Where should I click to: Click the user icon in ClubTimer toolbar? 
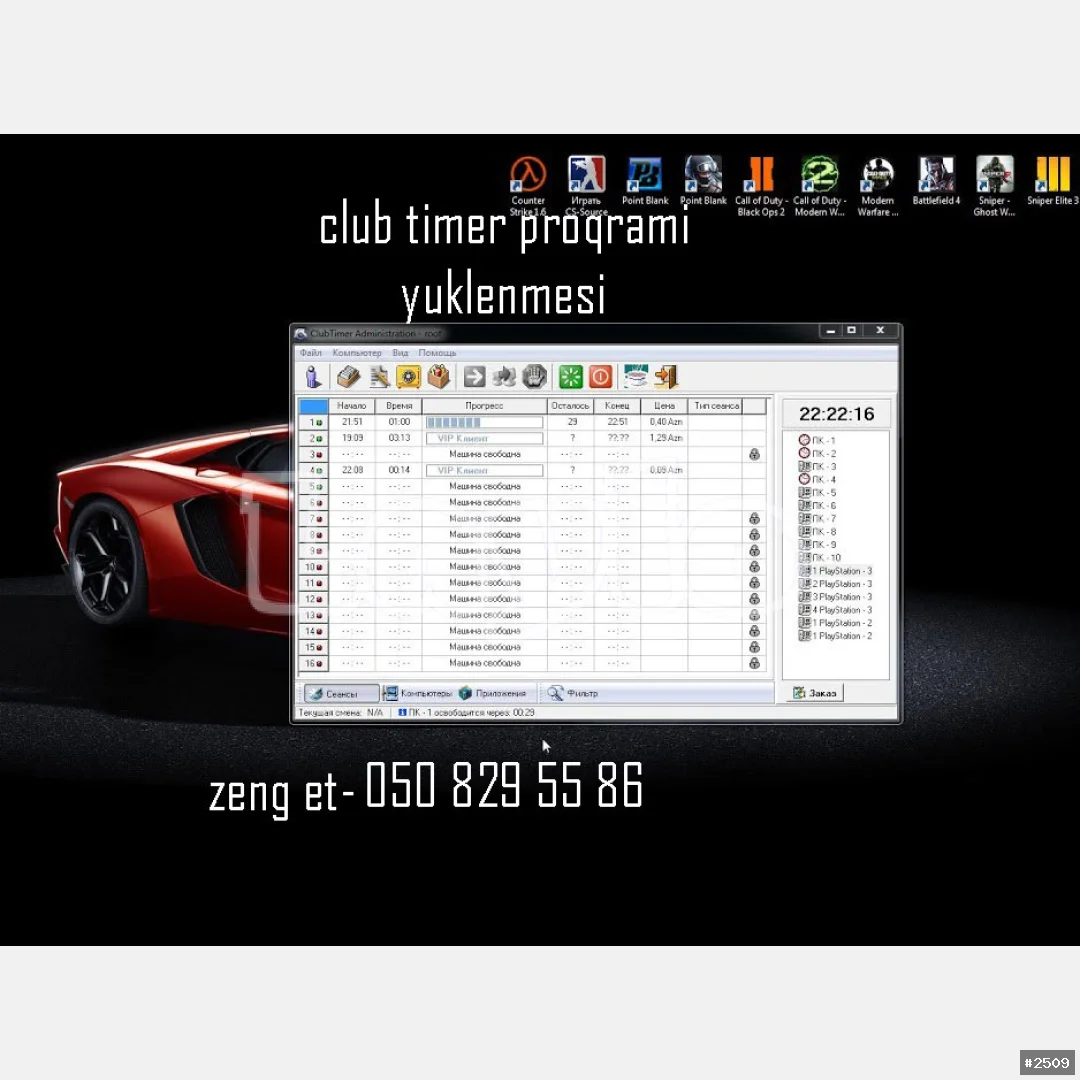[x=313, y=377]
